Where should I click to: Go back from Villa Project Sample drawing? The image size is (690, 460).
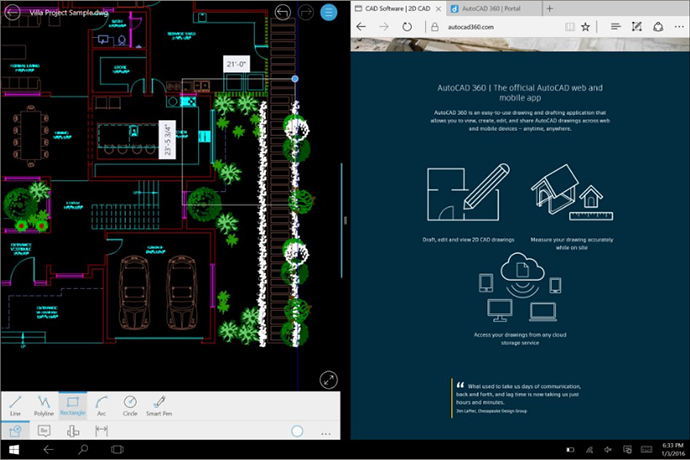[13, 12]
